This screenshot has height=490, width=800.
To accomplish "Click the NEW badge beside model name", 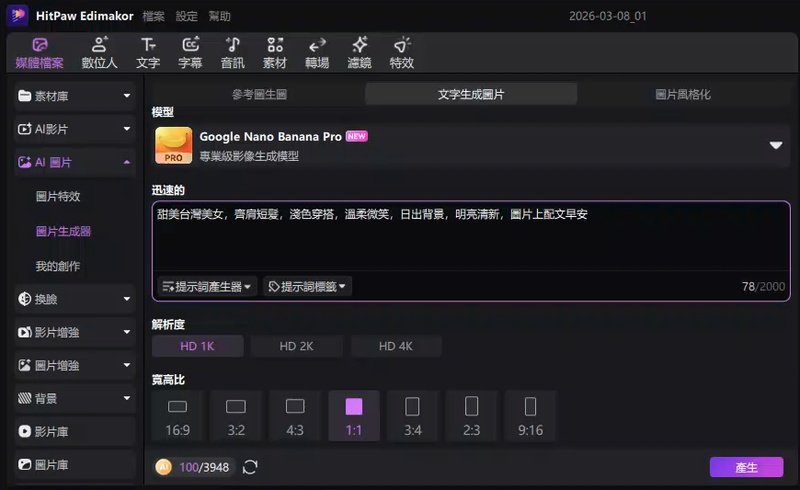I will click(357, 136).
